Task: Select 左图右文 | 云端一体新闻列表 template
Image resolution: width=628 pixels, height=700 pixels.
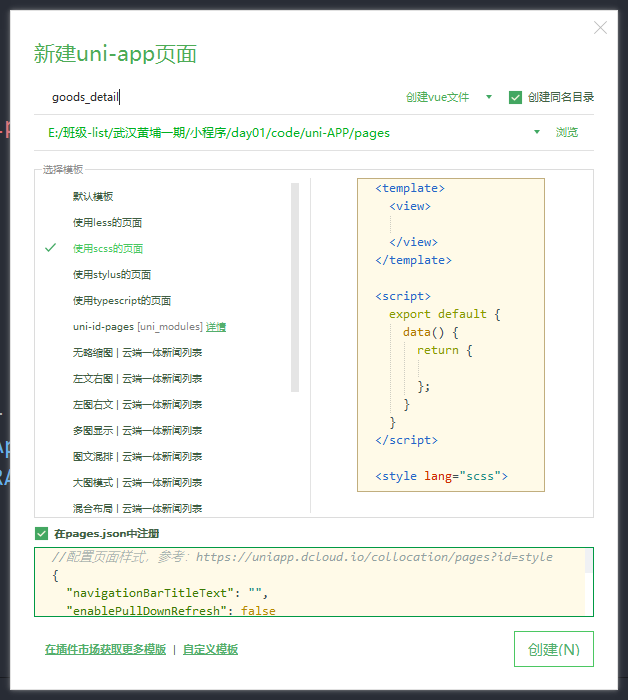Action: click(137, 404)
